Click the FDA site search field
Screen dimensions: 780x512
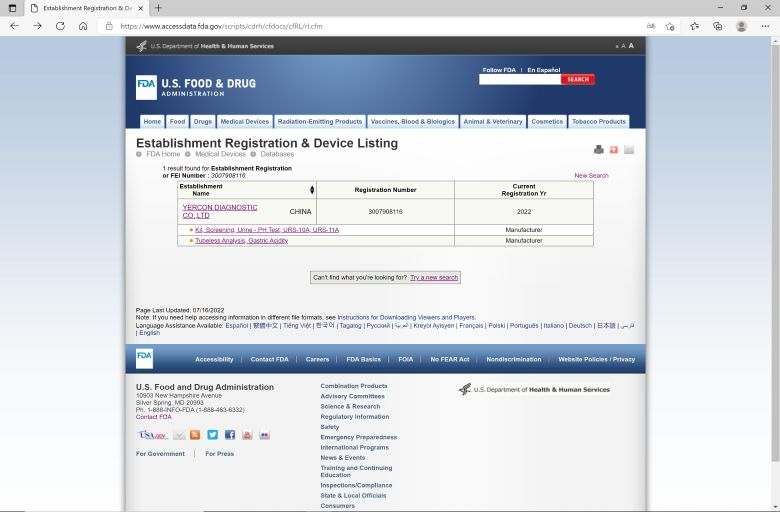click(x=520, y=80)
